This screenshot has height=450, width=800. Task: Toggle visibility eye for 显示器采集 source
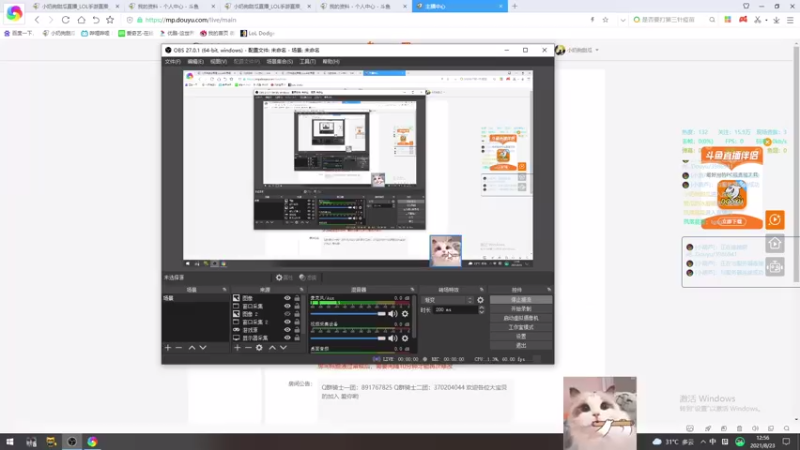(x=287, y=338)
